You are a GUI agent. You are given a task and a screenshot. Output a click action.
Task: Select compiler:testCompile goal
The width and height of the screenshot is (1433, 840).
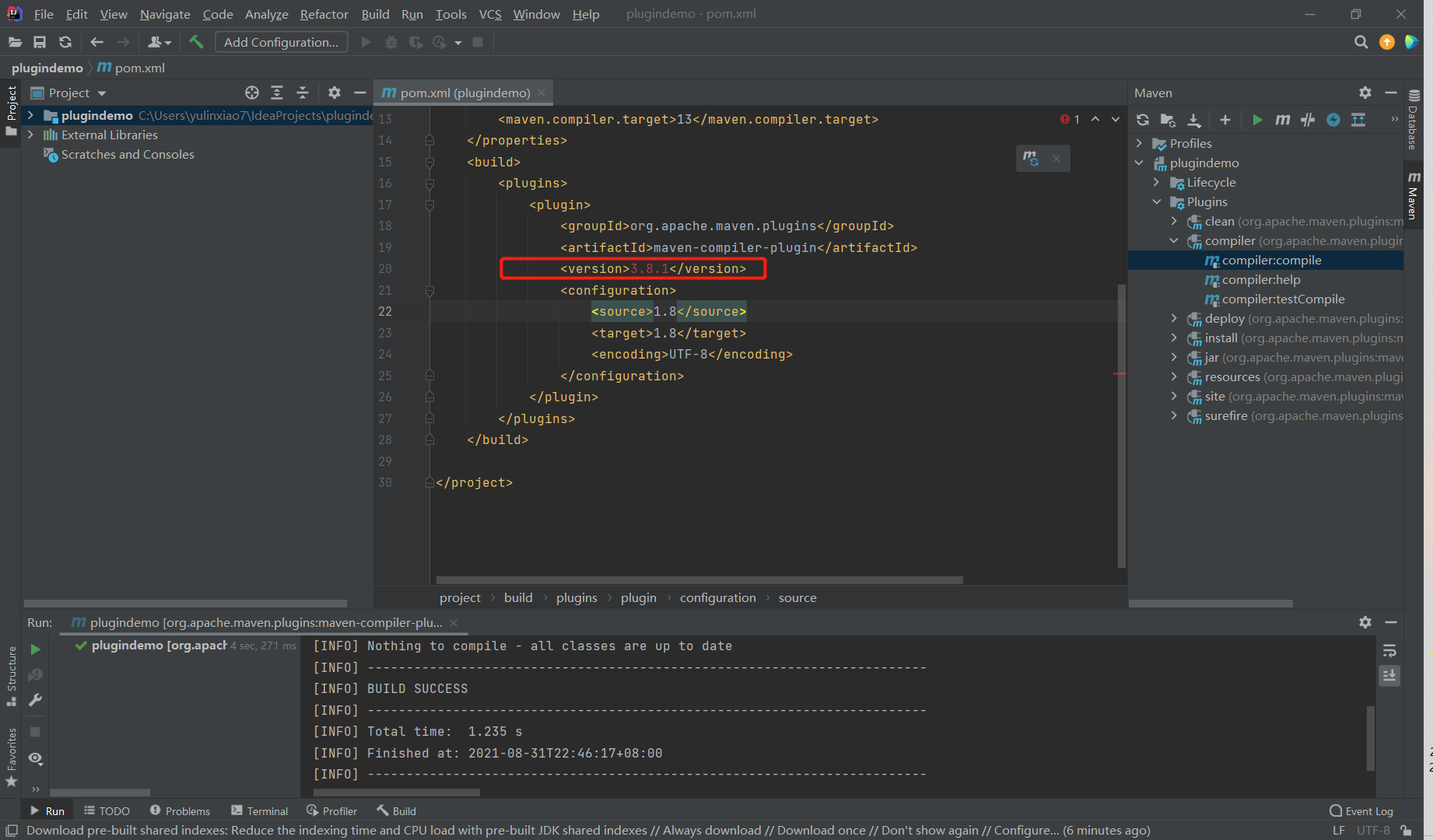point(1282,299)
